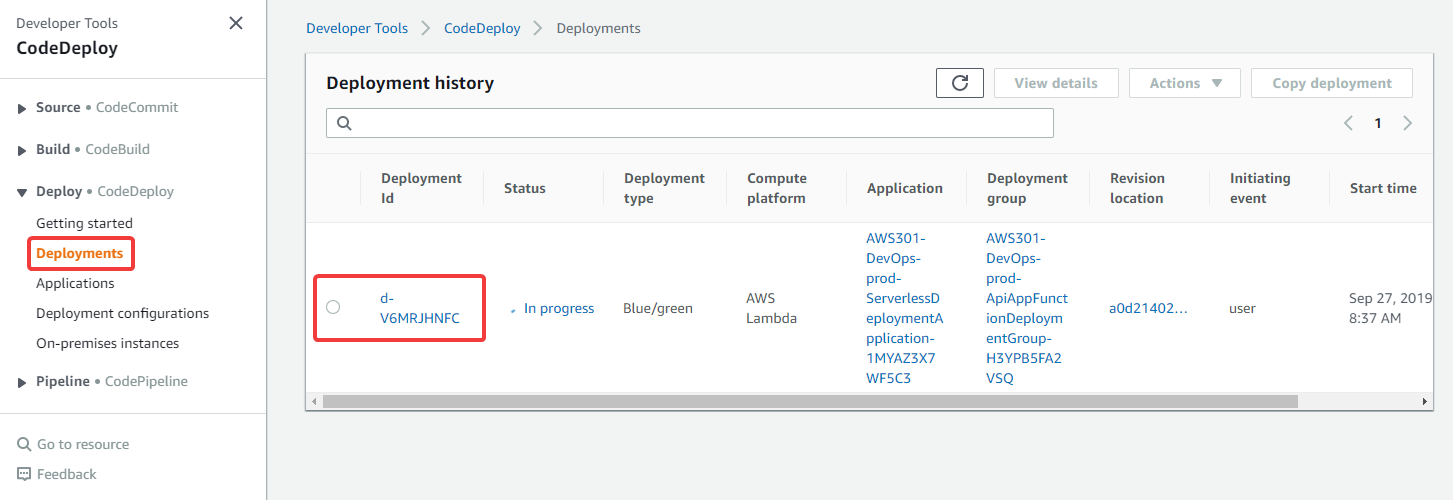Go to previous page arrow
1453x500 pixels.
coord(1348,123)
